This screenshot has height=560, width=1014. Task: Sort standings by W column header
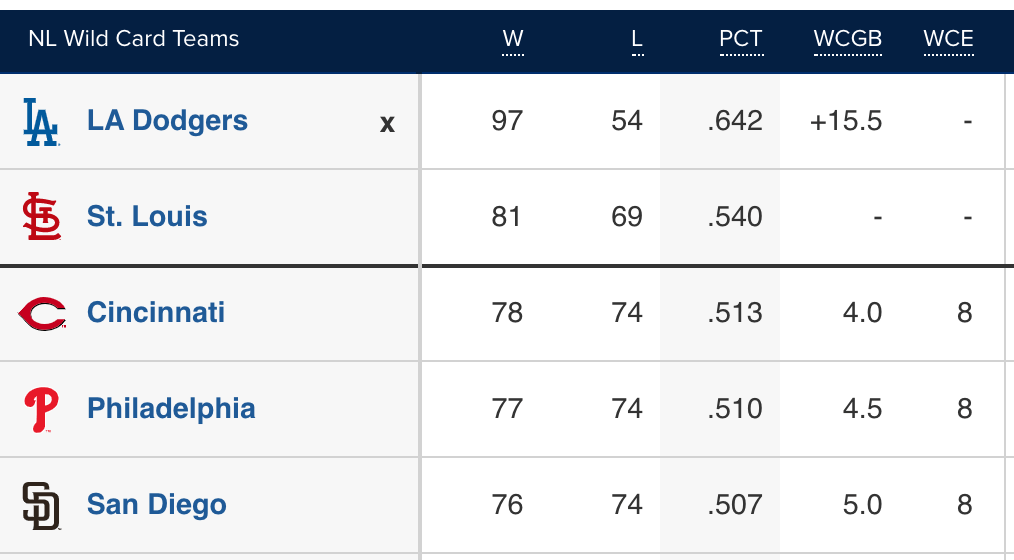513,39
